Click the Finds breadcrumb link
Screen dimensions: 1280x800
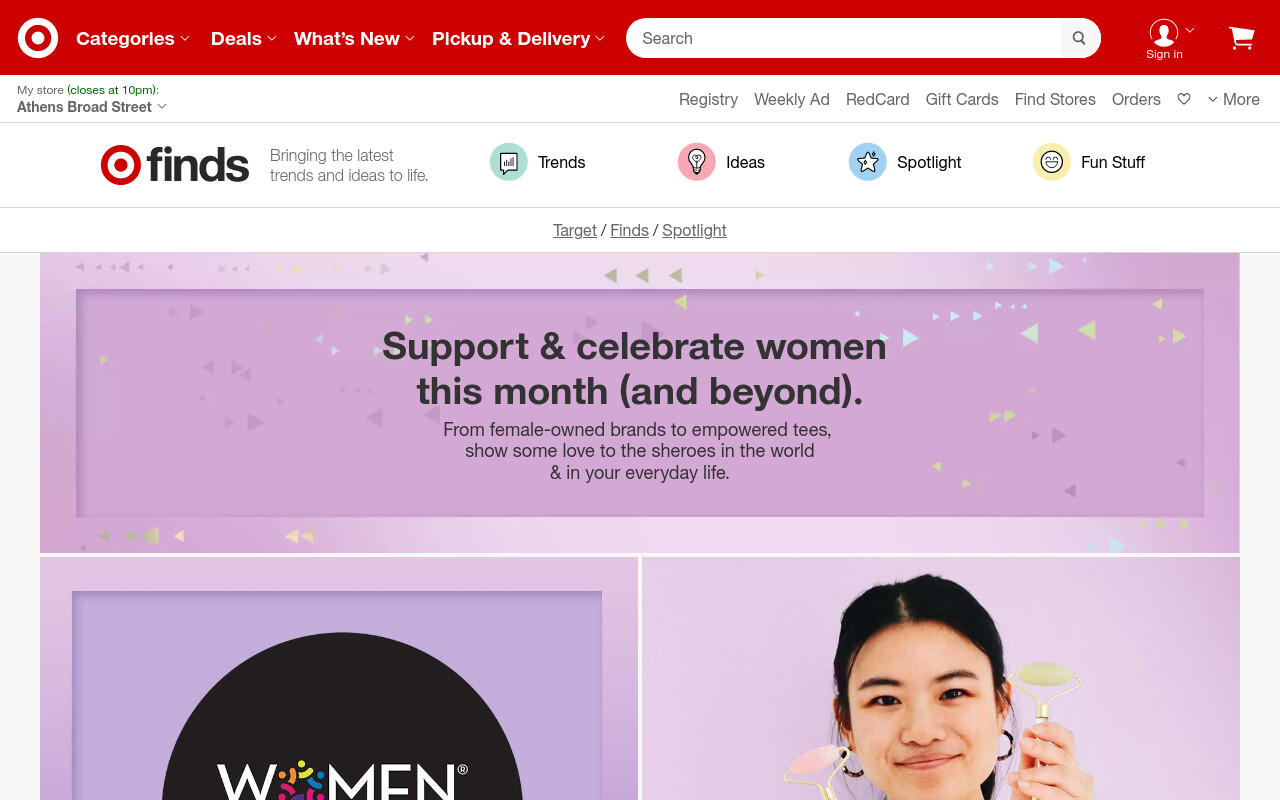[629, 230]
